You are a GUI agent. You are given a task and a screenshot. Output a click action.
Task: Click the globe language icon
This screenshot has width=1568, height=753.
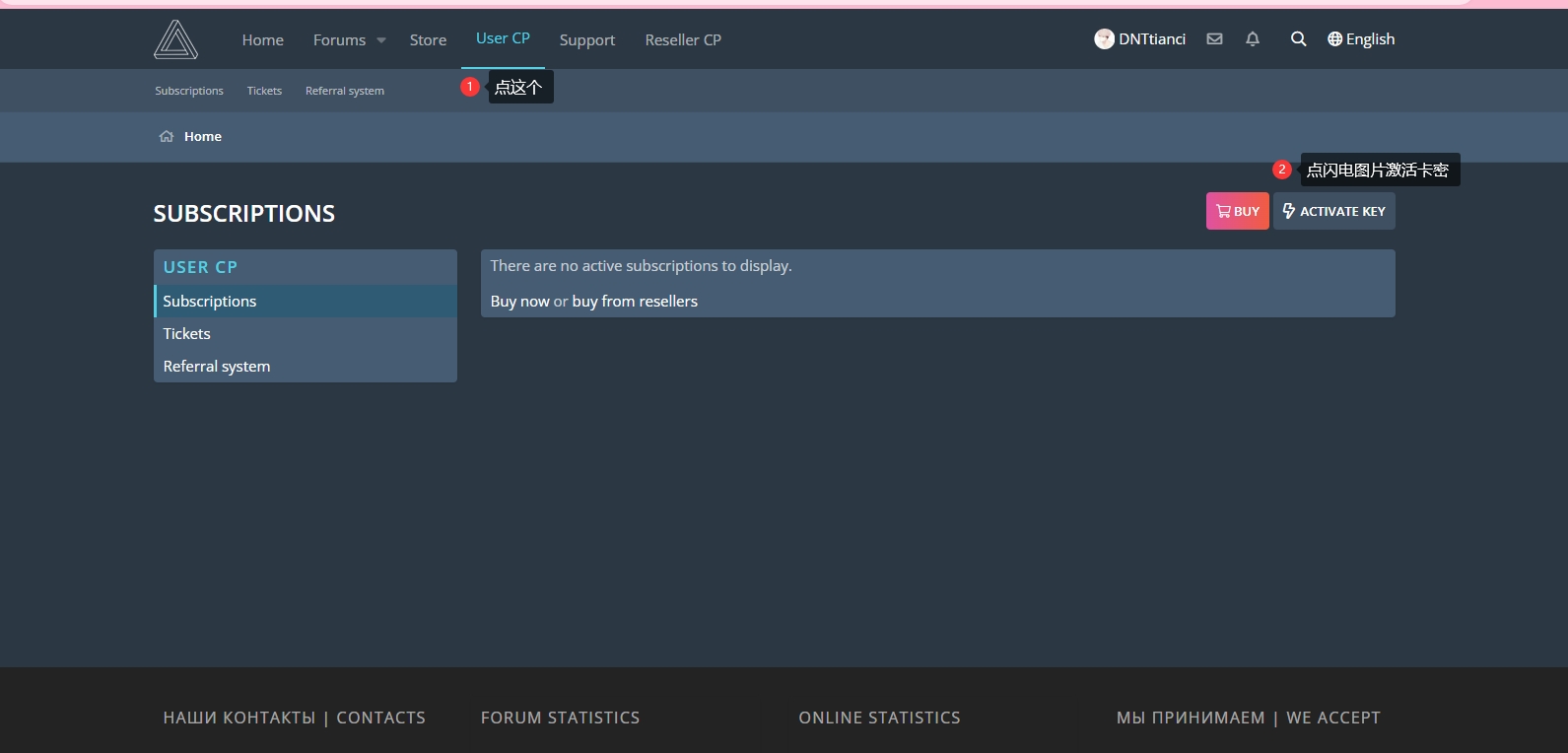1334,39
